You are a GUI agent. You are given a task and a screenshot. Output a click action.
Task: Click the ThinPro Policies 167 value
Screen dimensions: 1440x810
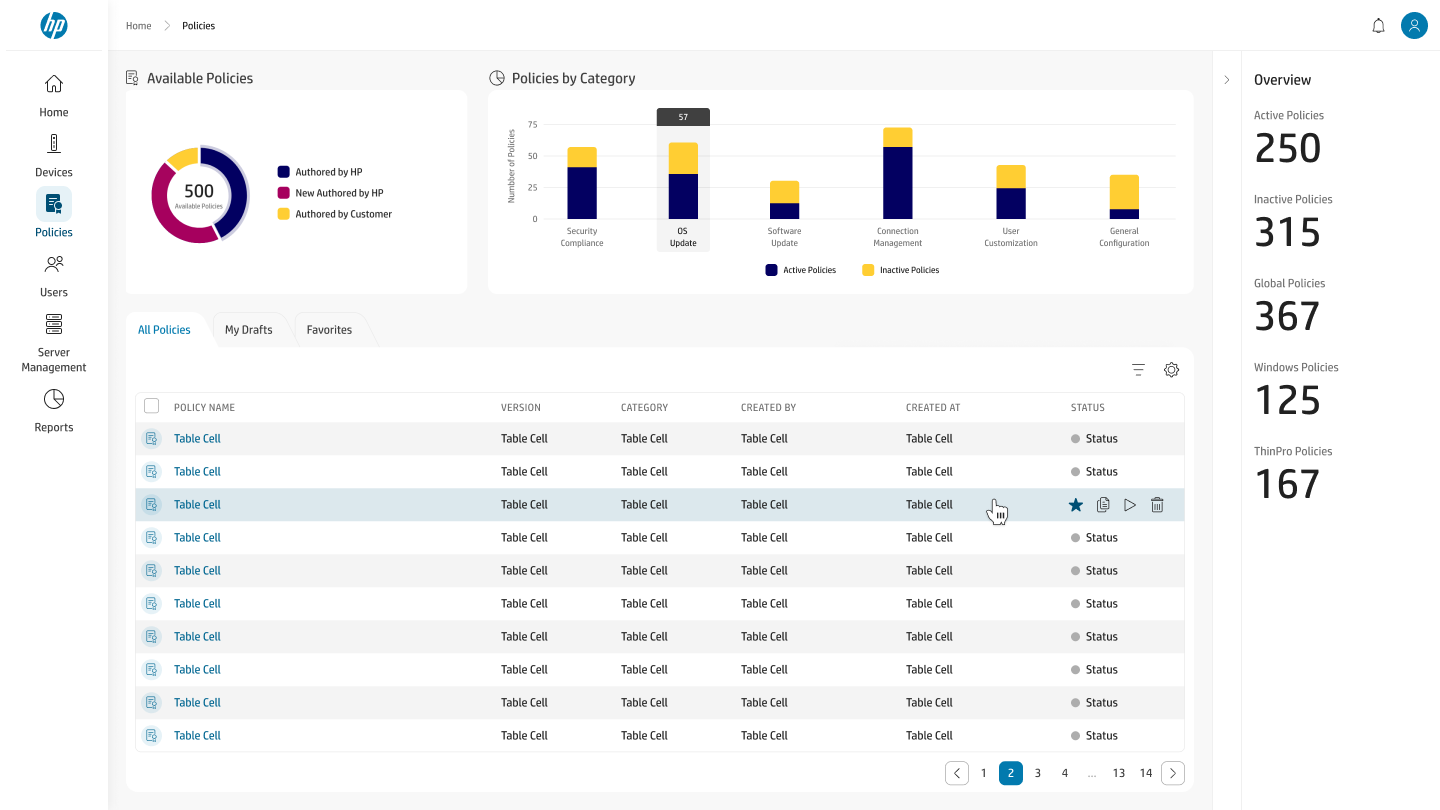point(1288,484)
